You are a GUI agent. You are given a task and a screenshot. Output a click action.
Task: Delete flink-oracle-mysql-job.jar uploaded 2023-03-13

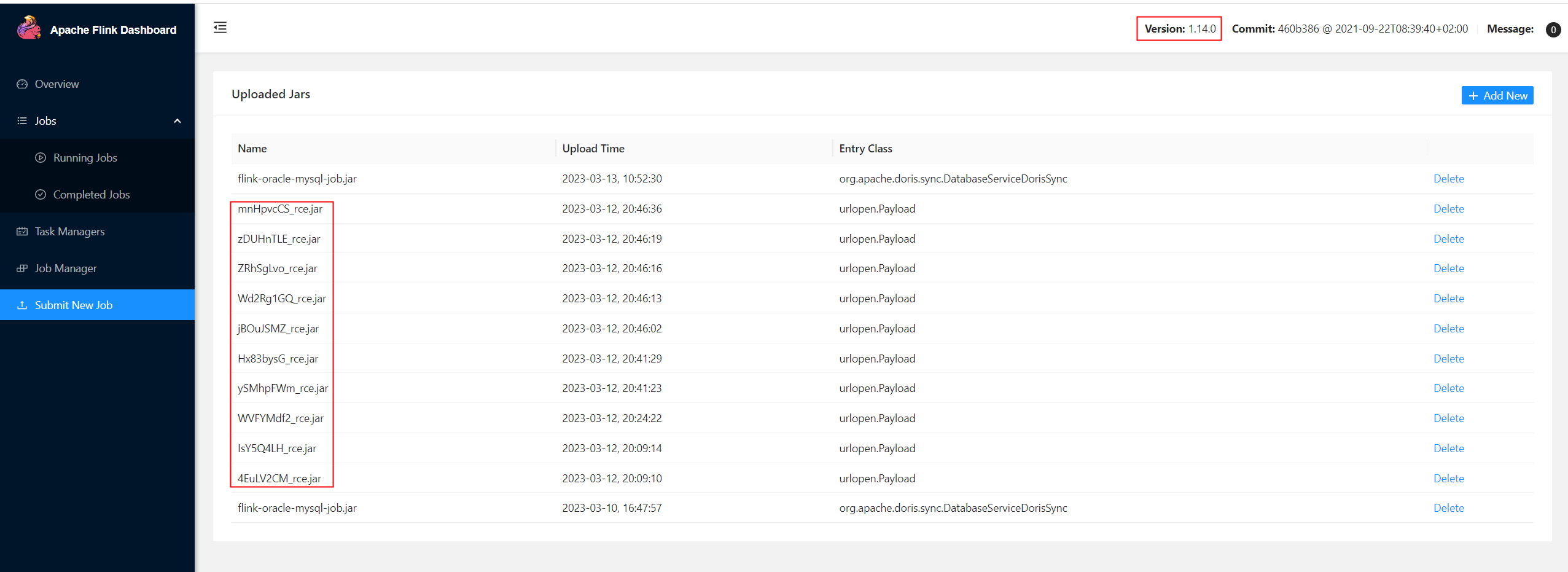point(1449,179)
